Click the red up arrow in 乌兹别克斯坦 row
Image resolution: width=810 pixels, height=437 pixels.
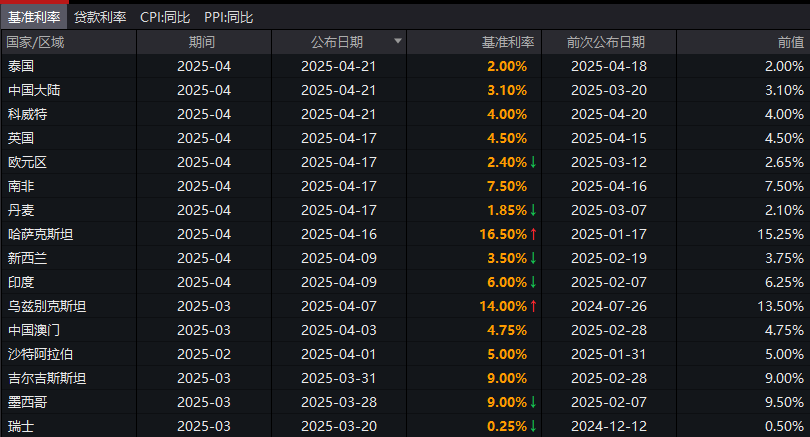pos(534,306)
